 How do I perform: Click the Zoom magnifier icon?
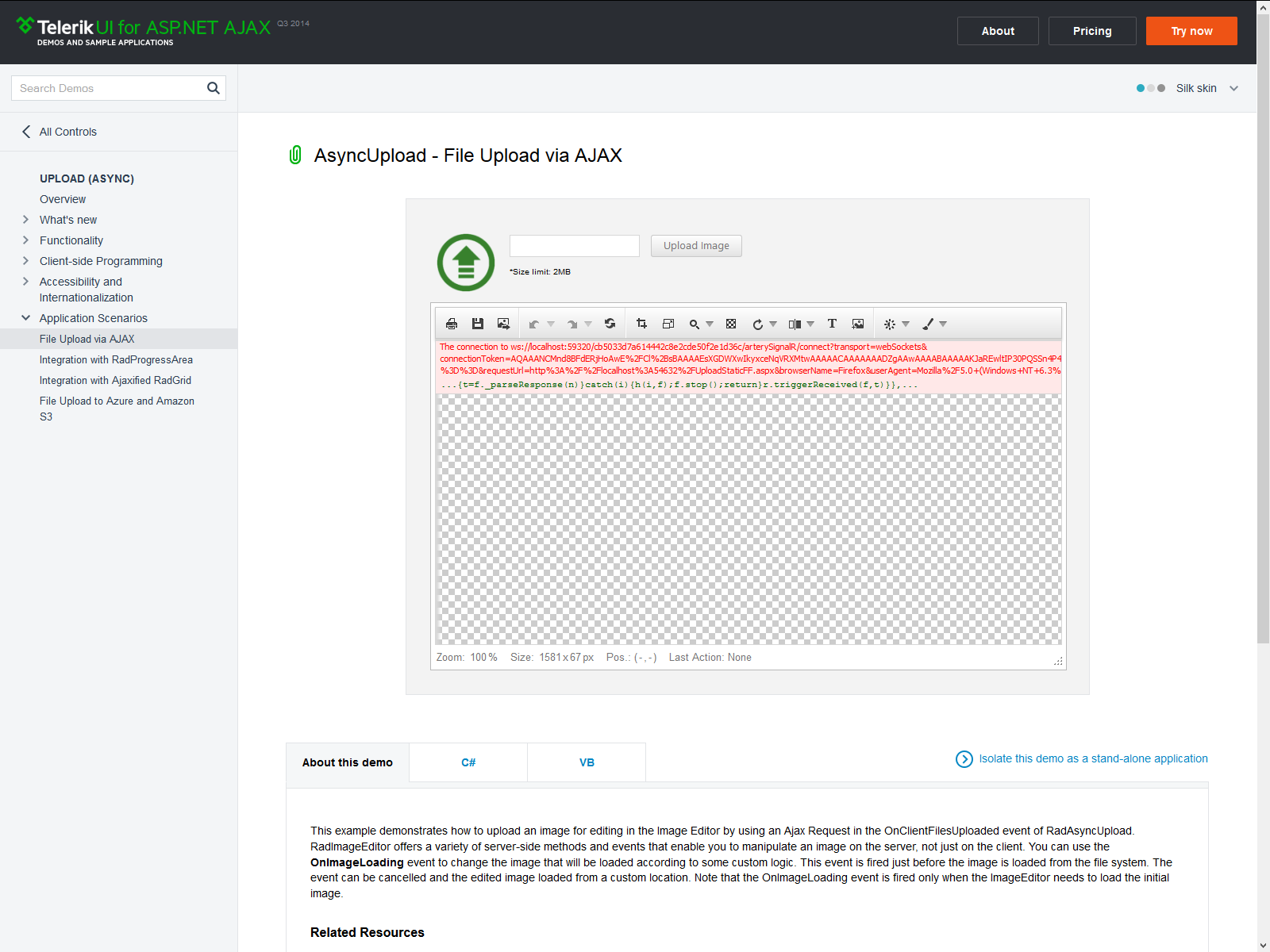[695, 324]
